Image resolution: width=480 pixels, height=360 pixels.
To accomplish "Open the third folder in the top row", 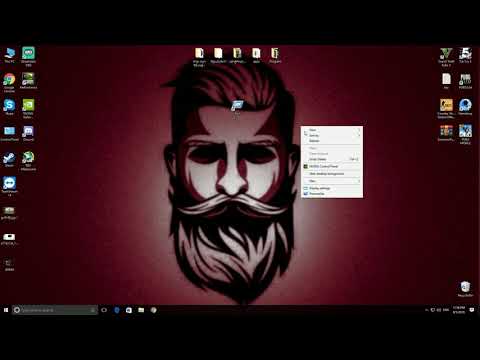I will pos(237,55).
